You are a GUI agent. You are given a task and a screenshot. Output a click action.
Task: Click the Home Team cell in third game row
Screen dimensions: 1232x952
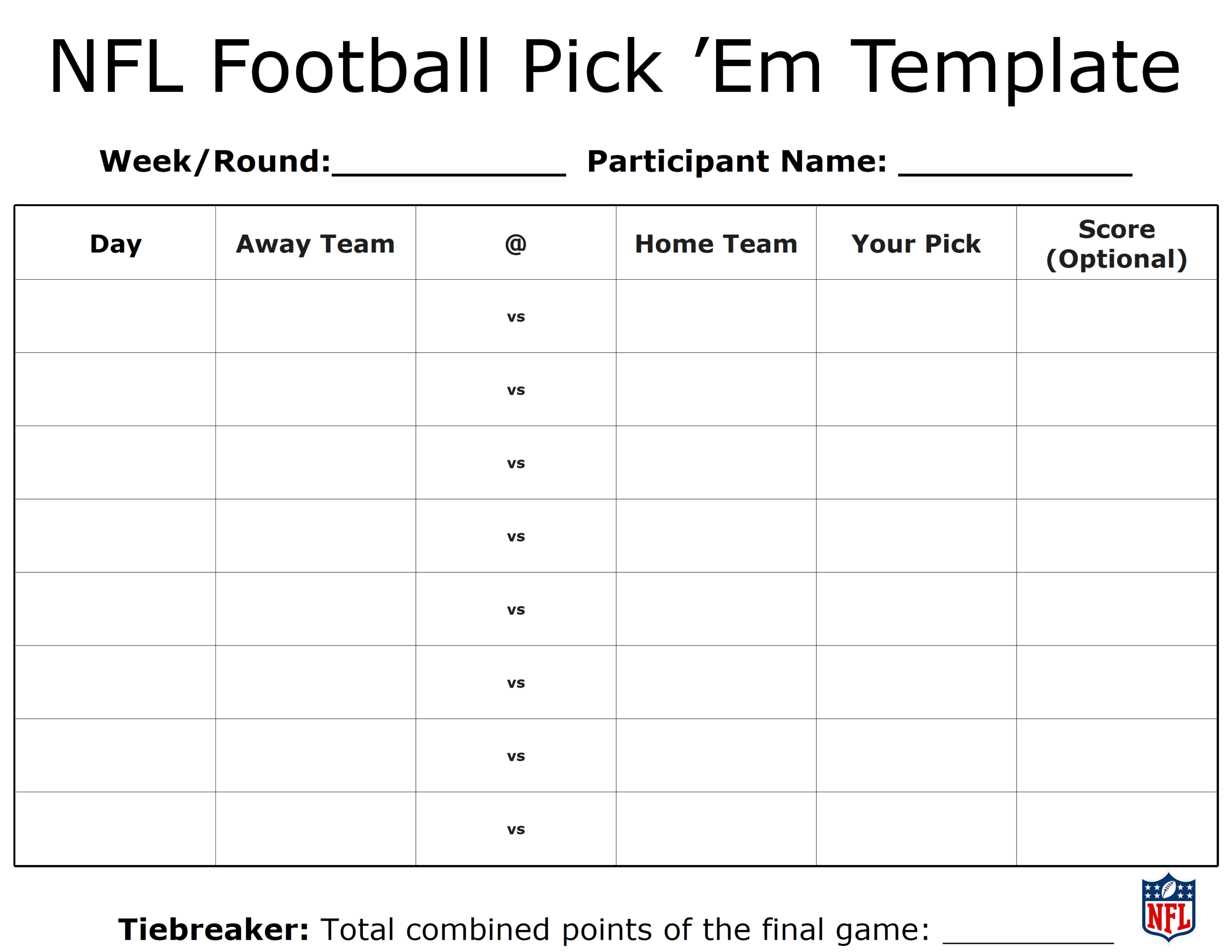(716, 463)
